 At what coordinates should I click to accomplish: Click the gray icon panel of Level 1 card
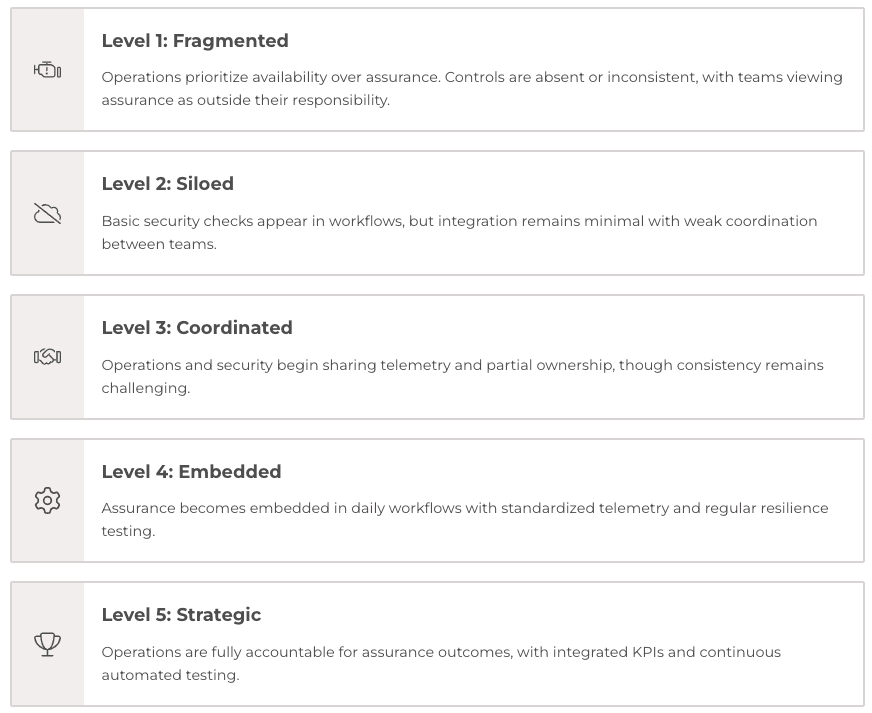pyautogui.click(x=48, y=70)
